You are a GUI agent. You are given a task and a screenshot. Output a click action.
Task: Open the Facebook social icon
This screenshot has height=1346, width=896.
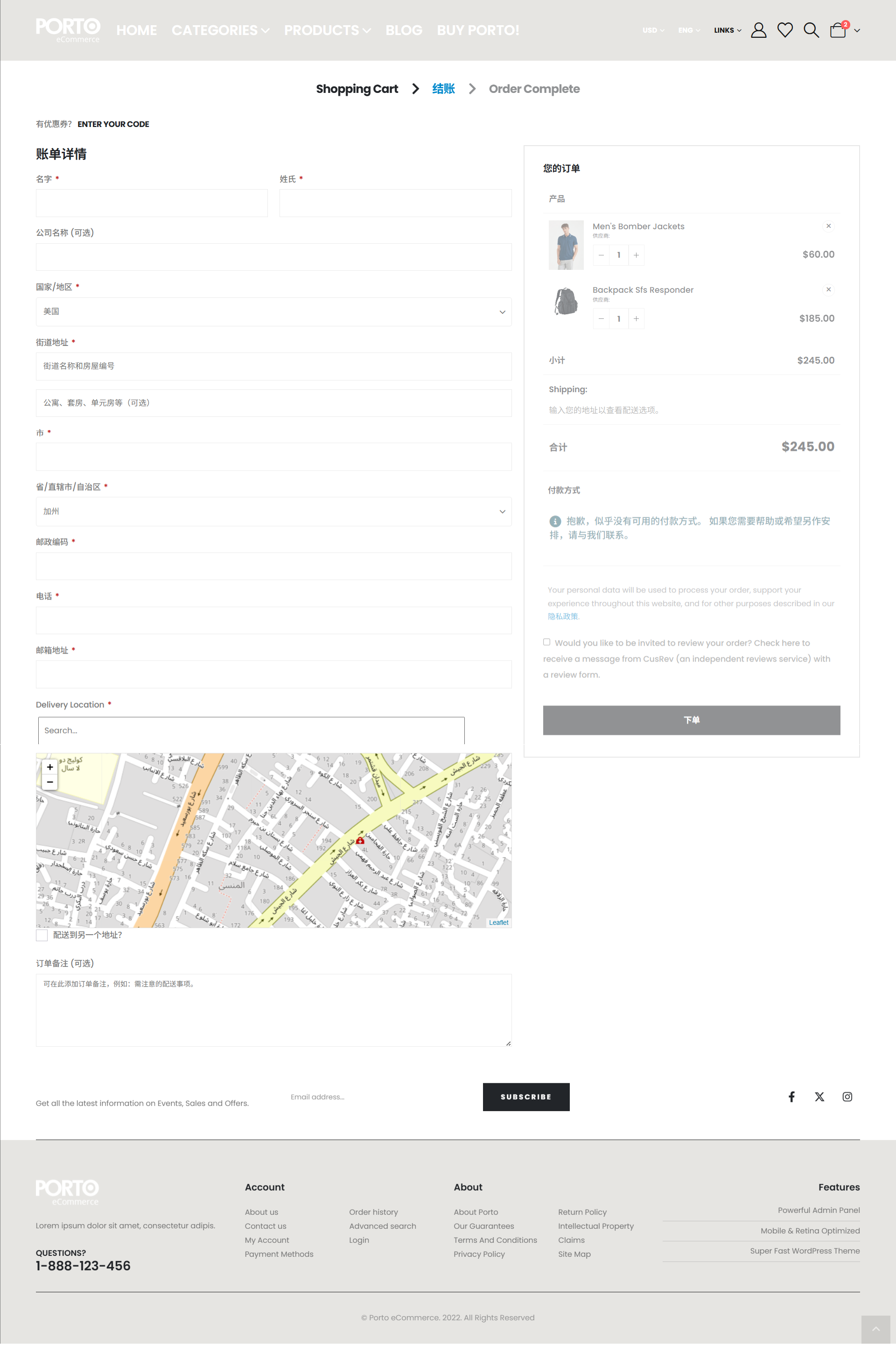[x=791, y=1096]
